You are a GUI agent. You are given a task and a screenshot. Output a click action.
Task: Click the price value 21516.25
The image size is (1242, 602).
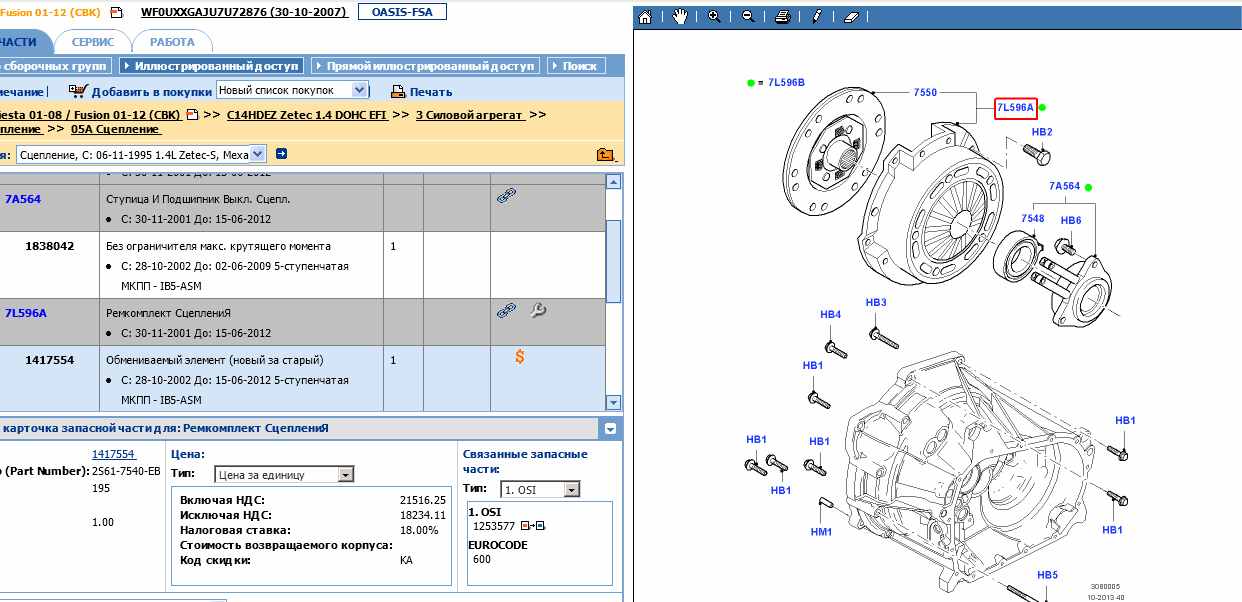(423, 499)
